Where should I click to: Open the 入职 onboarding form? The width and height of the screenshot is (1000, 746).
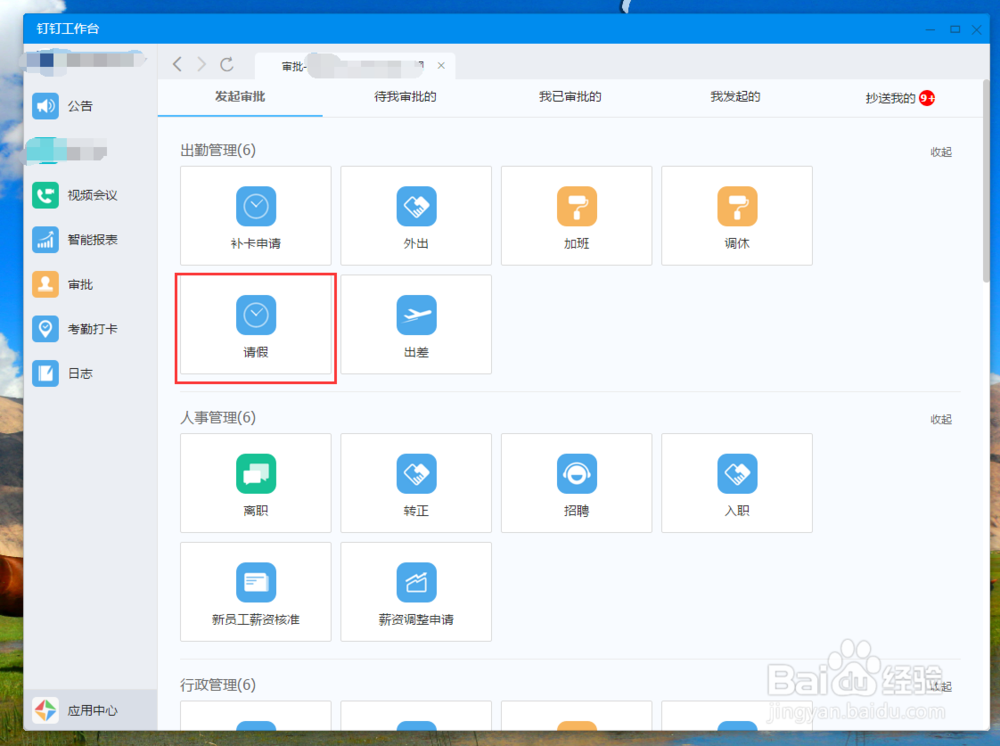(x=737, y=483)
